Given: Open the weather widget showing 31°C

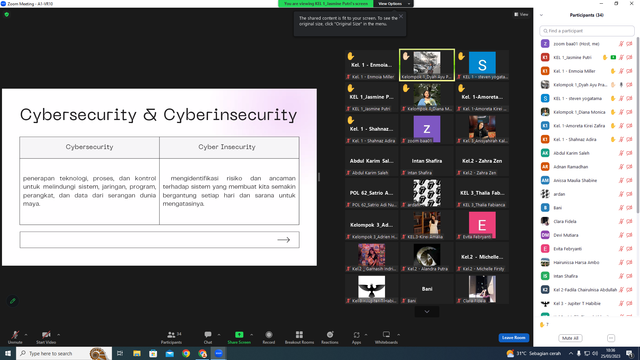Looking at the screenshot, I should [534, 353].
